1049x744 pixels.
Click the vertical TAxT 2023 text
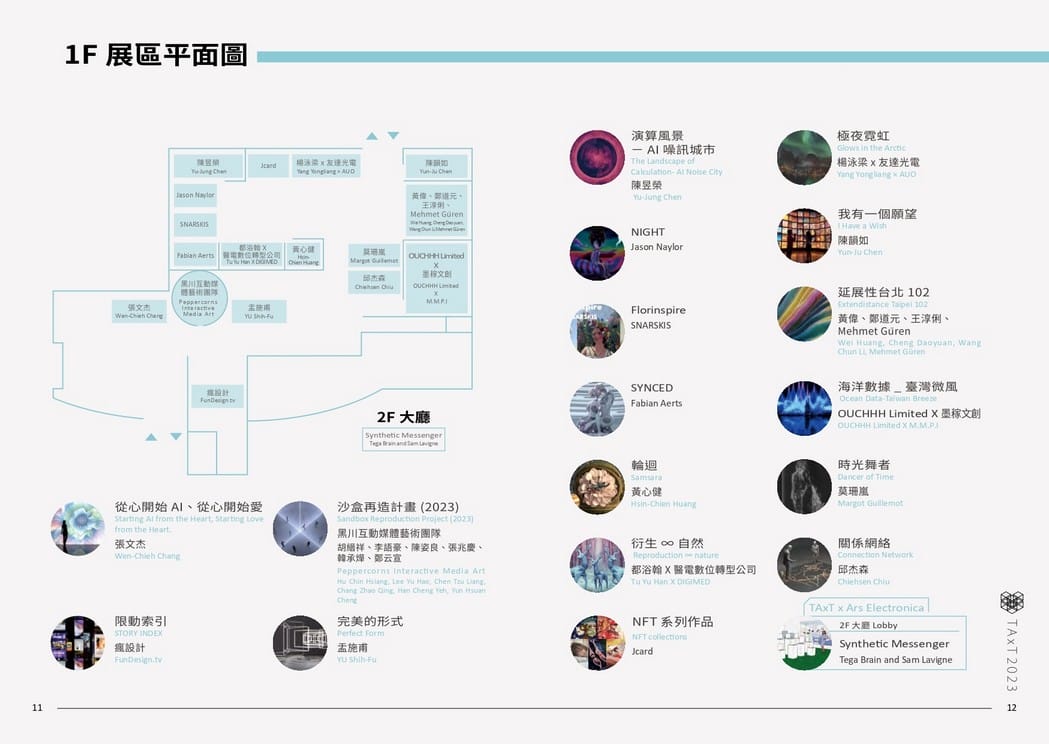coord(1012,656)
